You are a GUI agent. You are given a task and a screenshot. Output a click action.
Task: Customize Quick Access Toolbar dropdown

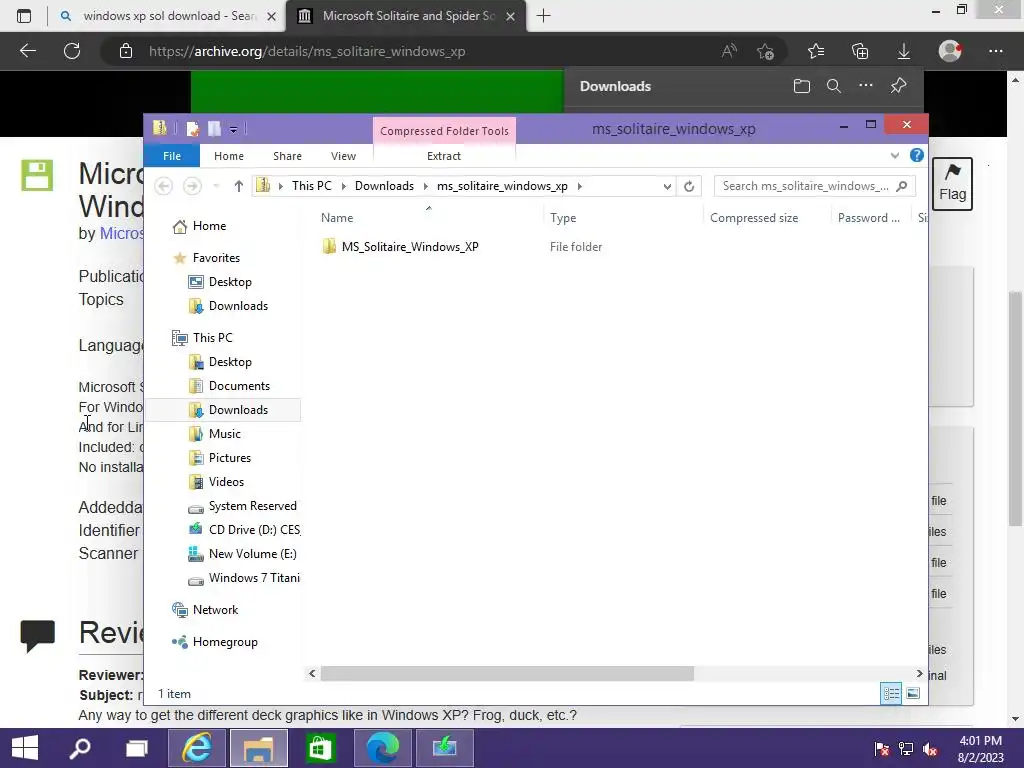click(x=233, y=129)
